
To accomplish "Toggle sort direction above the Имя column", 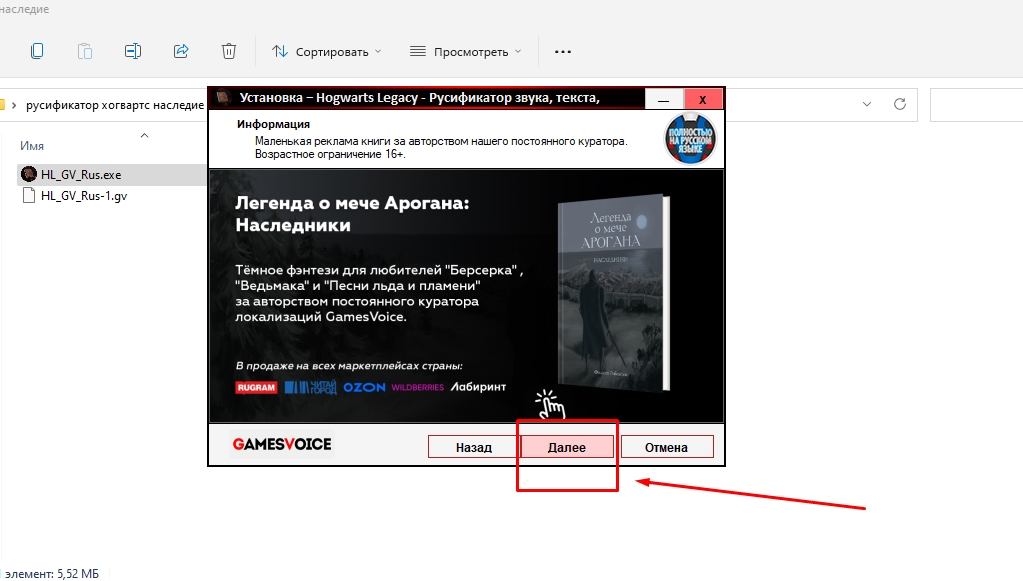I will 145,136.
